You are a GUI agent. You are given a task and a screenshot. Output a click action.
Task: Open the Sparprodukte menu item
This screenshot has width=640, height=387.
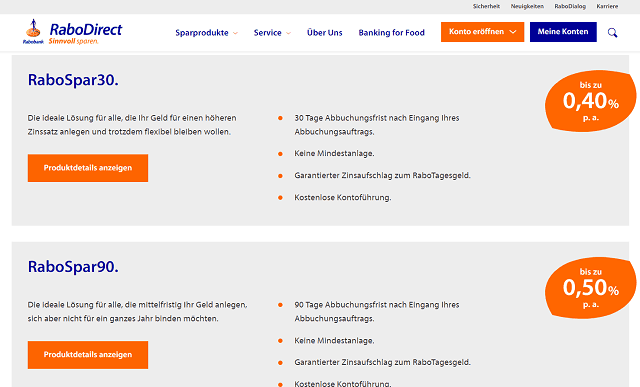[x=202, y=33]
